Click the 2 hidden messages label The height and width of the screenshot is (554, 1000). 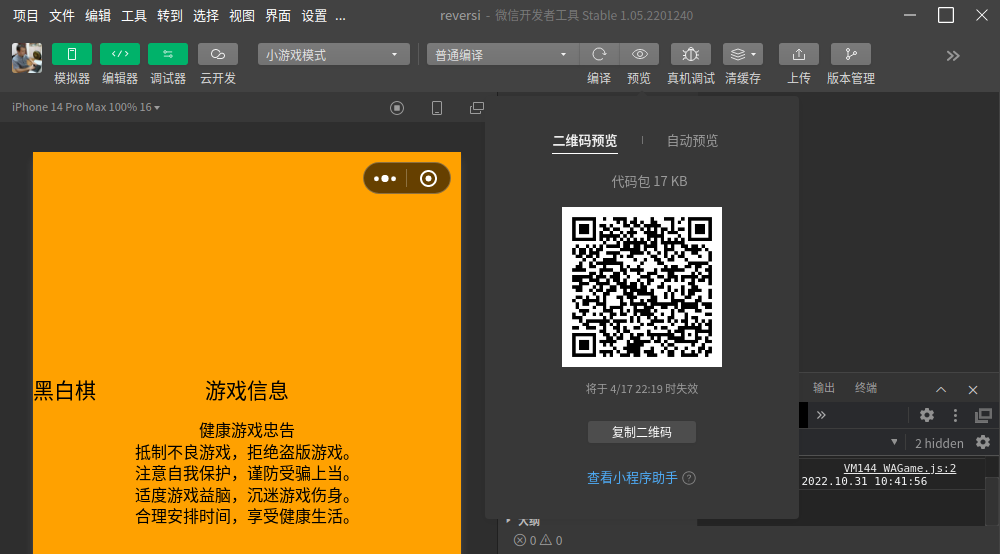[939, 443]
